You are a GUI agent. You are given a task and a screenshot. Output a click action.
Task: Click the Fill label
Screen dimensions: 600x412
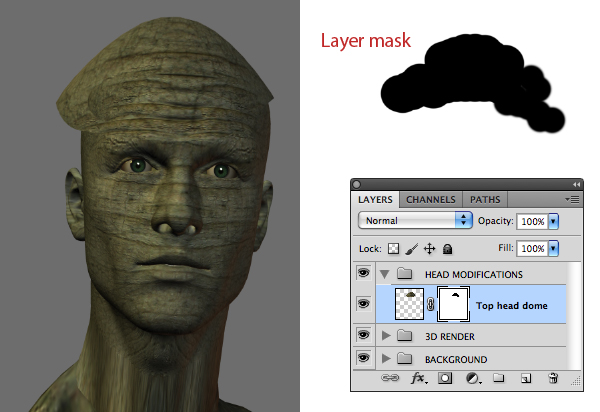[x=505, y=248]
